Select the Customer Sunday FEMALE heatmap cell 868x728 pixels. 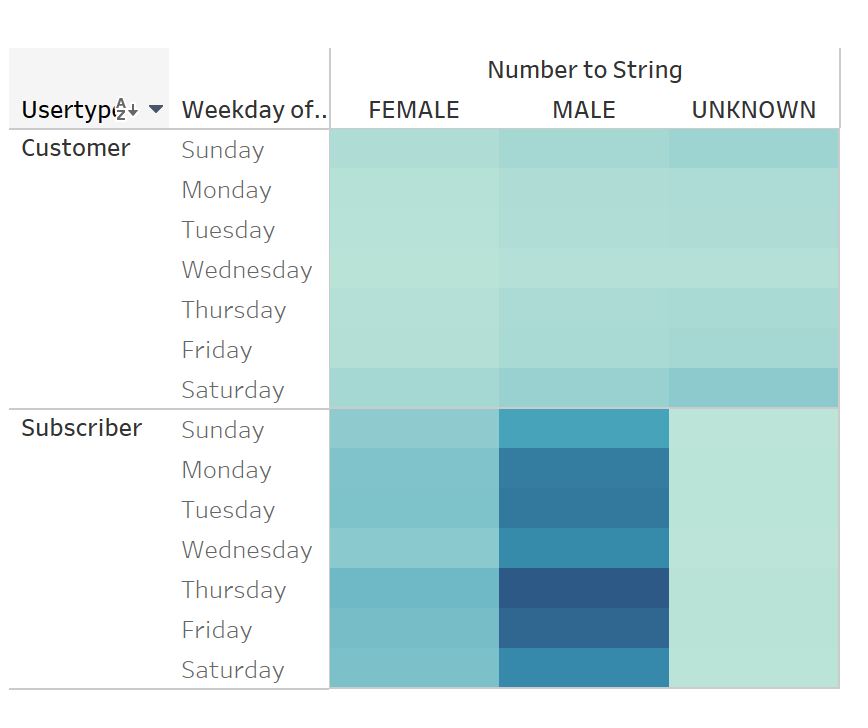414,150
